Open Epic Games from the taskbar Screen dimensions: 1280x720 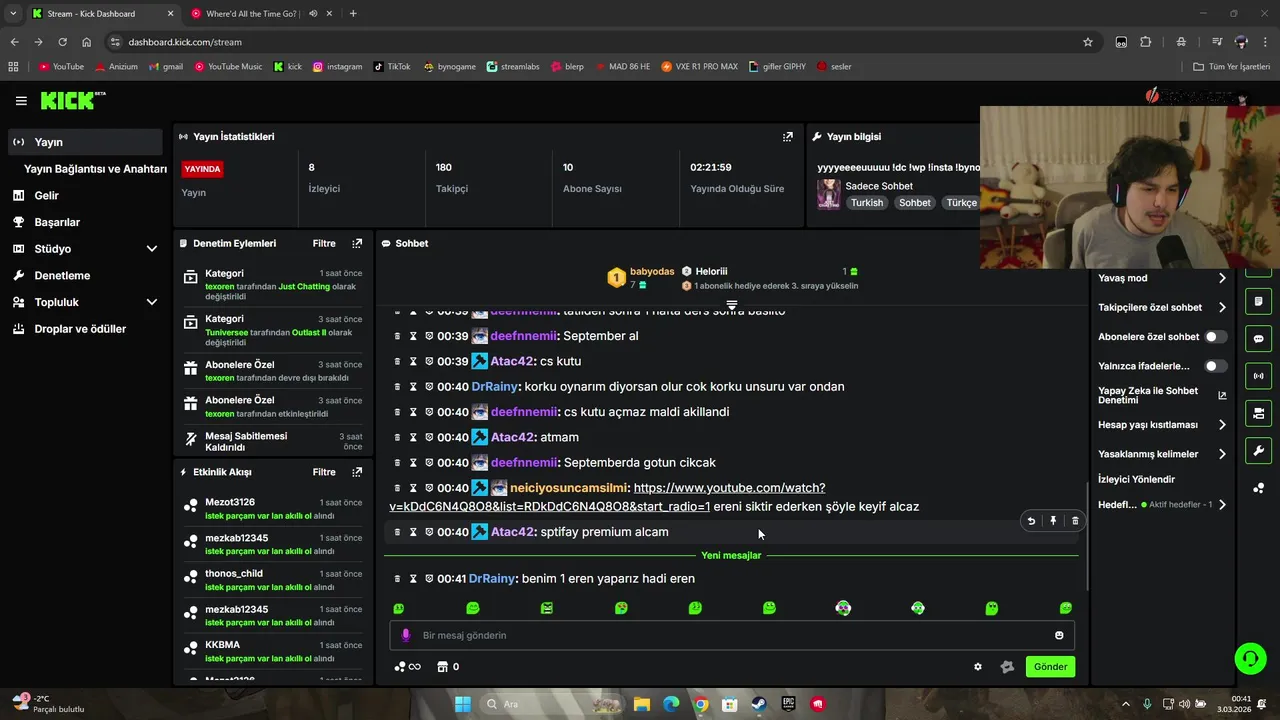tap(788, 704)
